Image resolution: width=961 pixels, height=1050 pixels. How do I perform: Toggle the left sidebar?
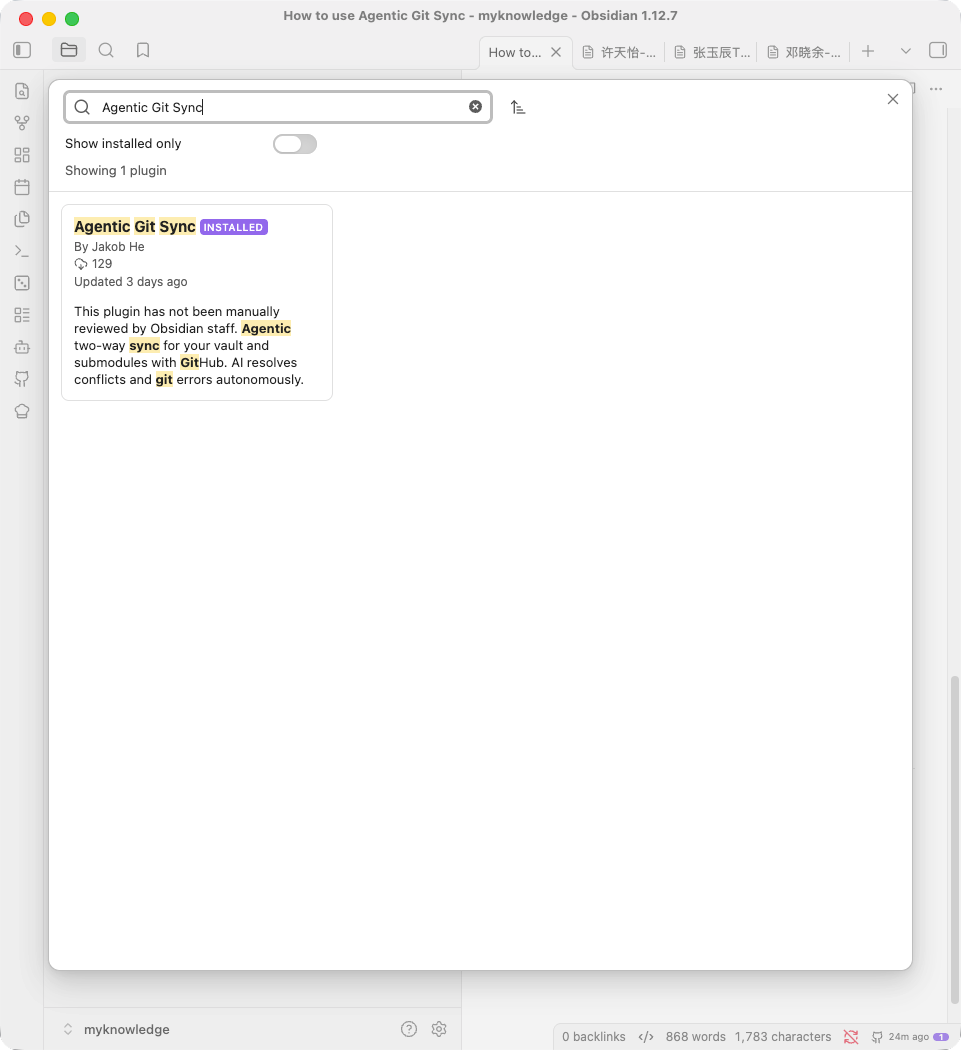(22, 50)
